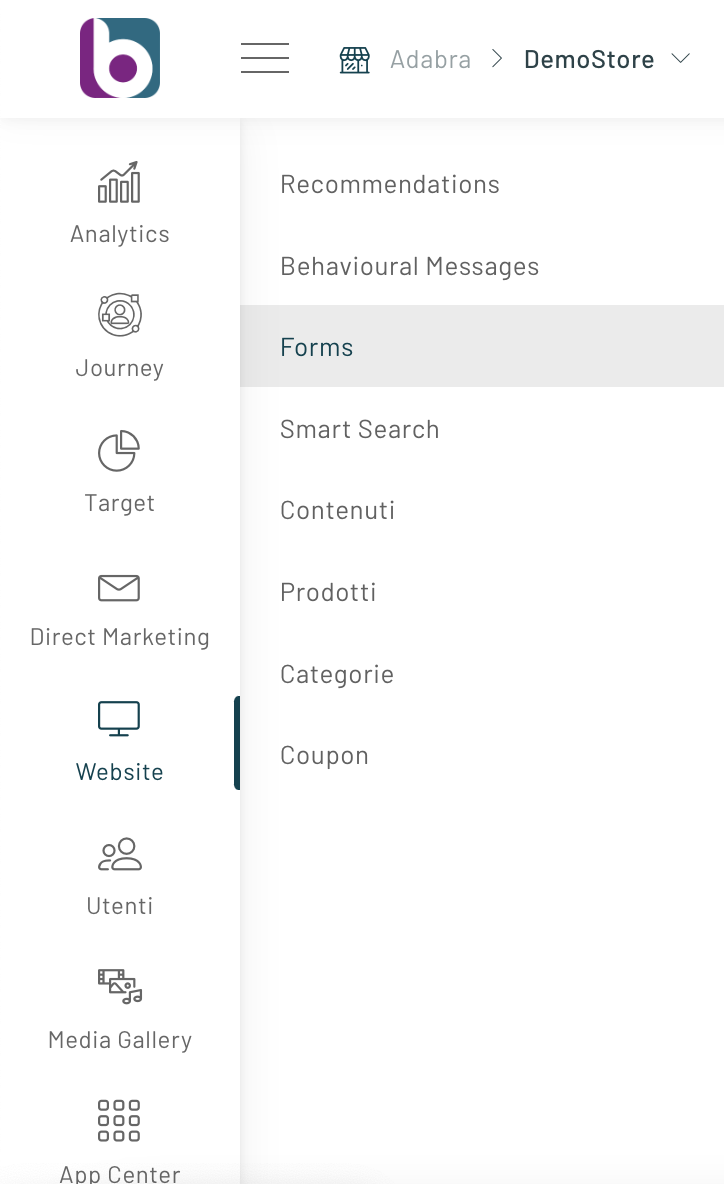
Task: Open the Analytics bar chart icon
Action: pyautogui.click(x=119, y=183)
